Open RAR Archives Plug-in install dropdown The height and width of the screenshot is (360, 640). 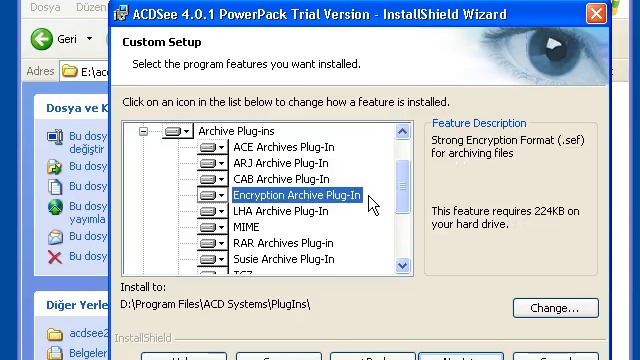coord(212,243)
